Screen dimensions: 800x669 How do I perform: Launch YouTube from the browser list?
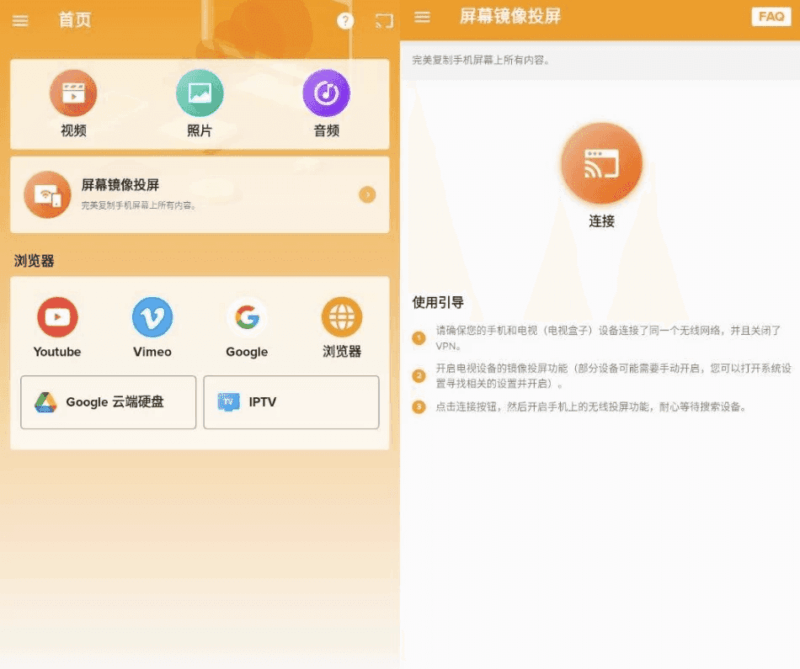point(57,318)
